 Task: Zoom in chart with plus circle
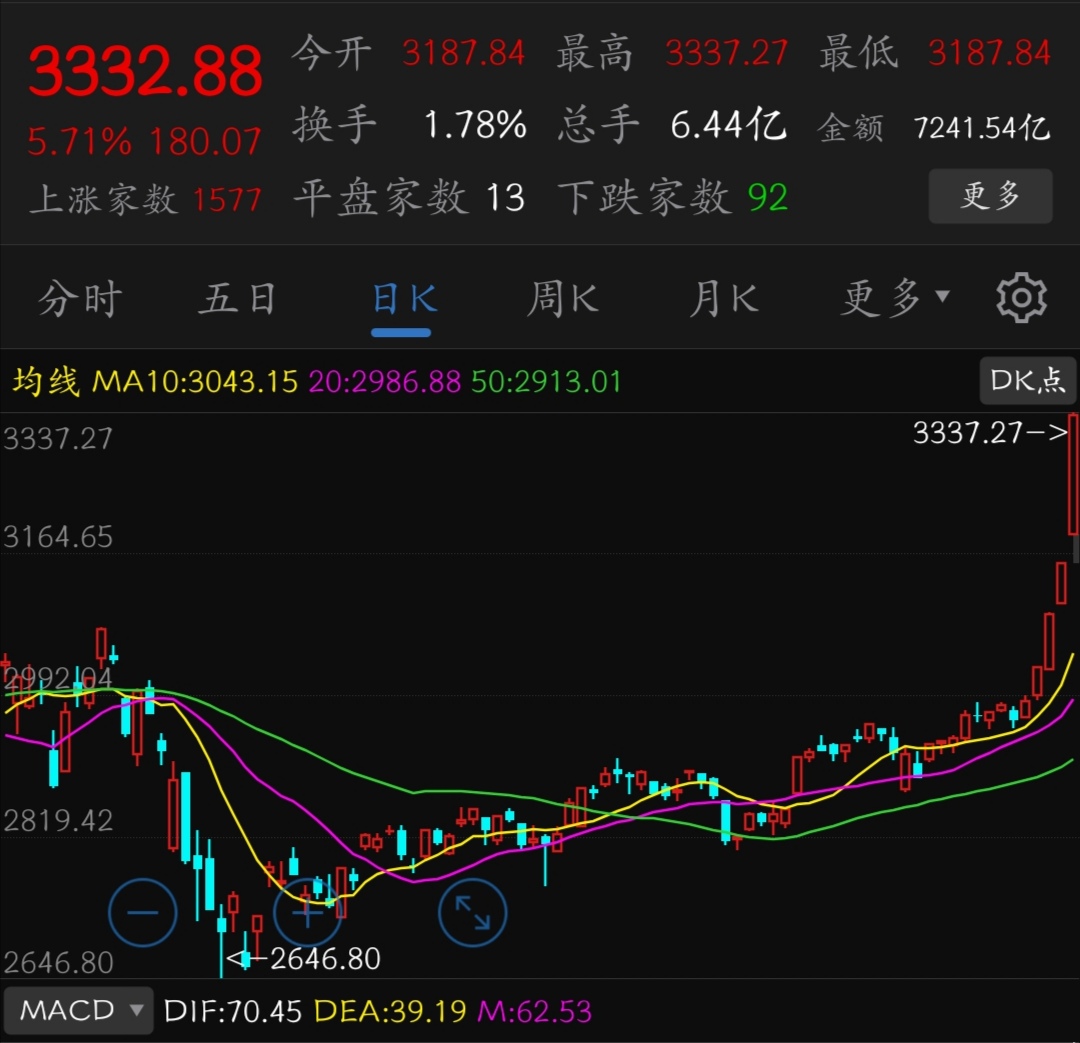307,913
